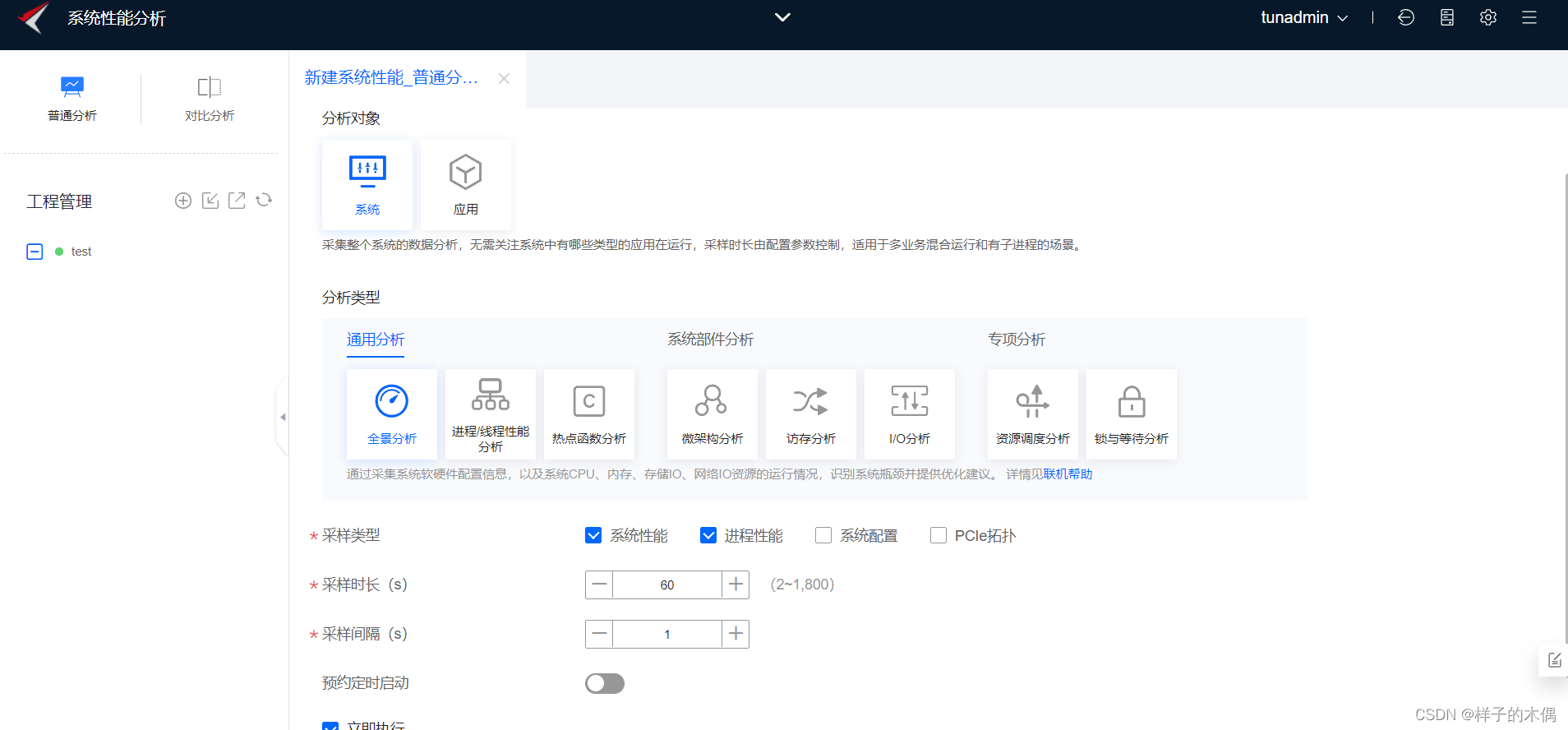Increase 采样时长 with plus button
The width and height of the screenshot is (1568, 730).
tap(736, 584)
